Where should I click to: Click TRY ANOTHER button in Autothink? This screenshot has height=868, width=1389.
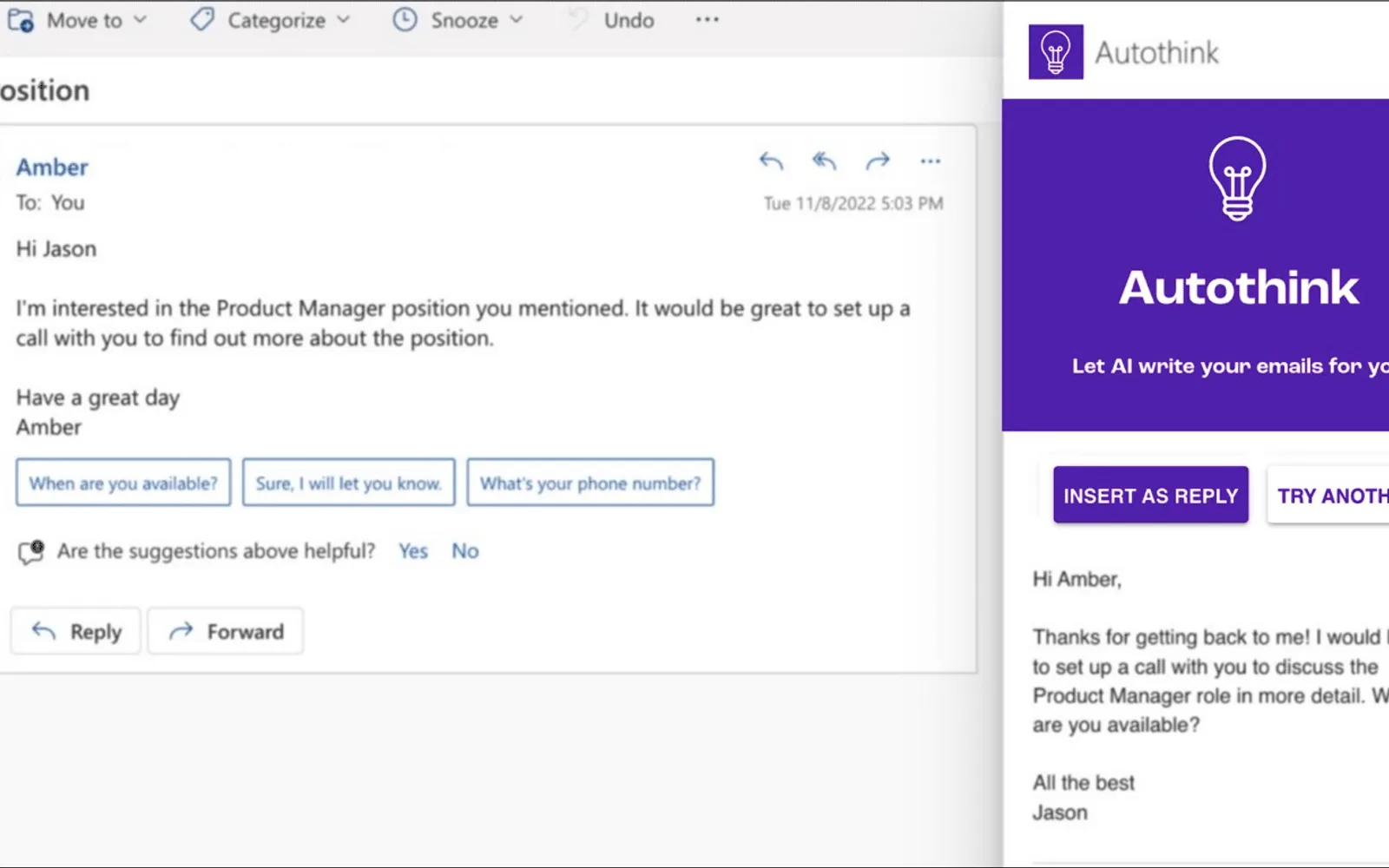coord(1328,496)
